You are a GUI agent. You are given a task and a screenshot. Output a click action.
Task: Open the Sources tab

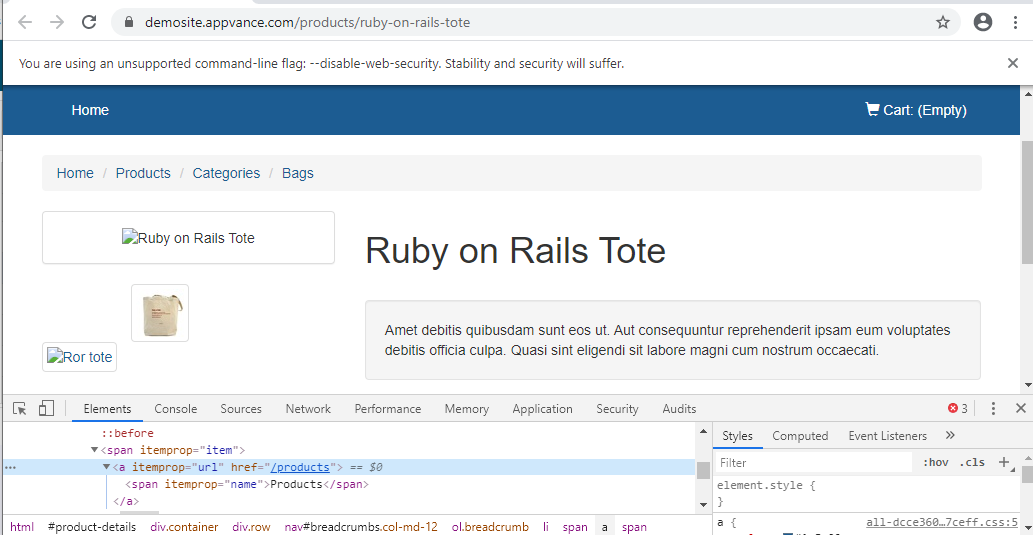pyautogui.click(x=241, y=408)
